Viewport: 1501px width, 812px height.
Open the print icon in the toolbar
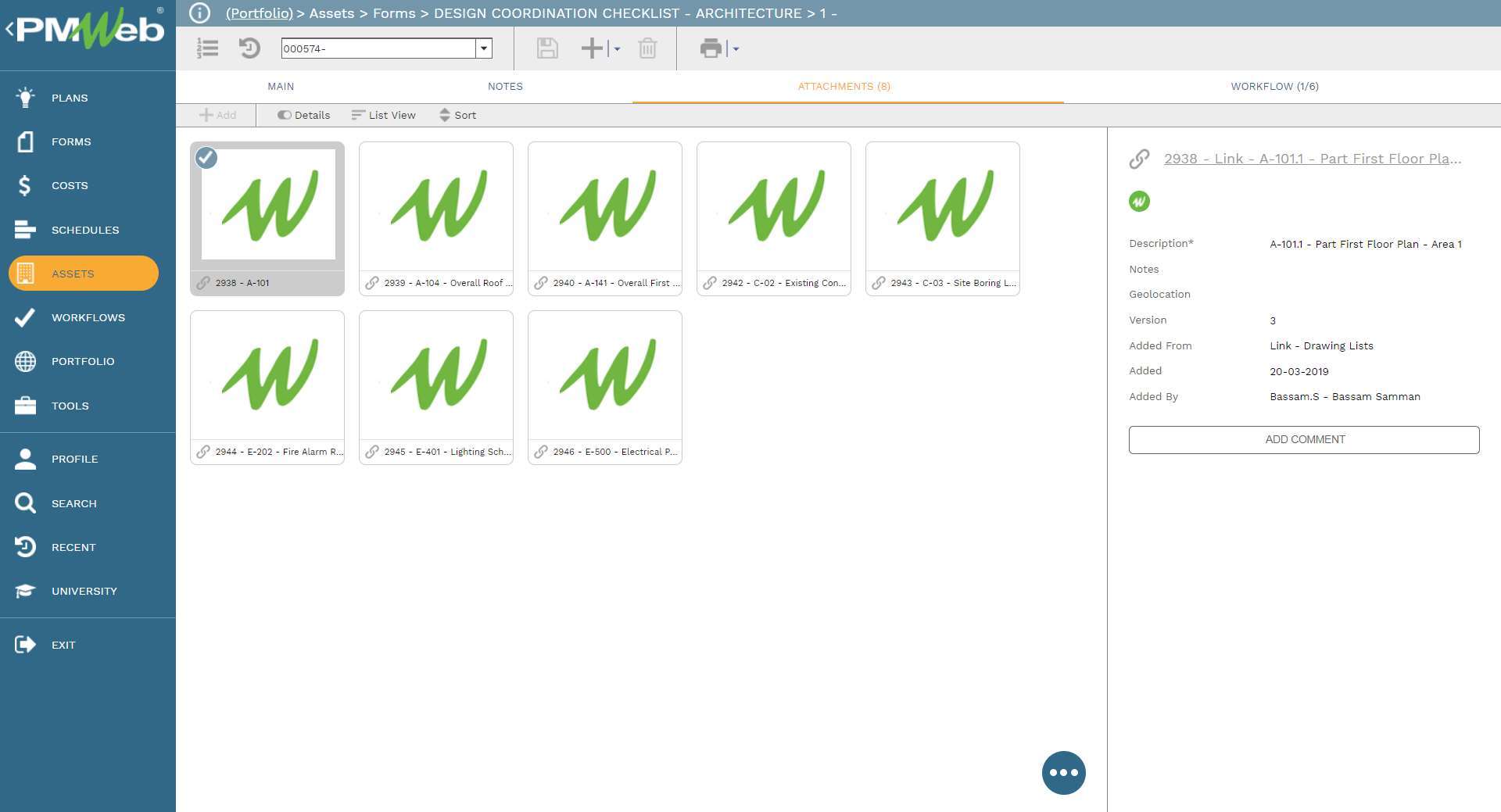(710, 48)
